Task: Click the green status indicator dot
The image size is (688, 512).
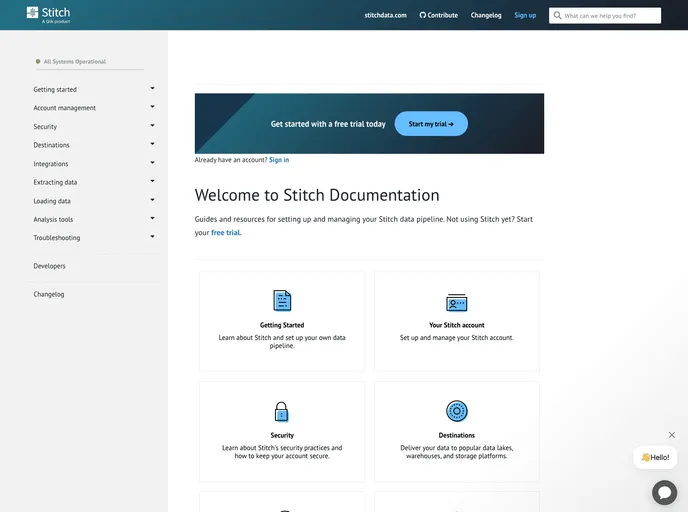Action: coord(38,61)
